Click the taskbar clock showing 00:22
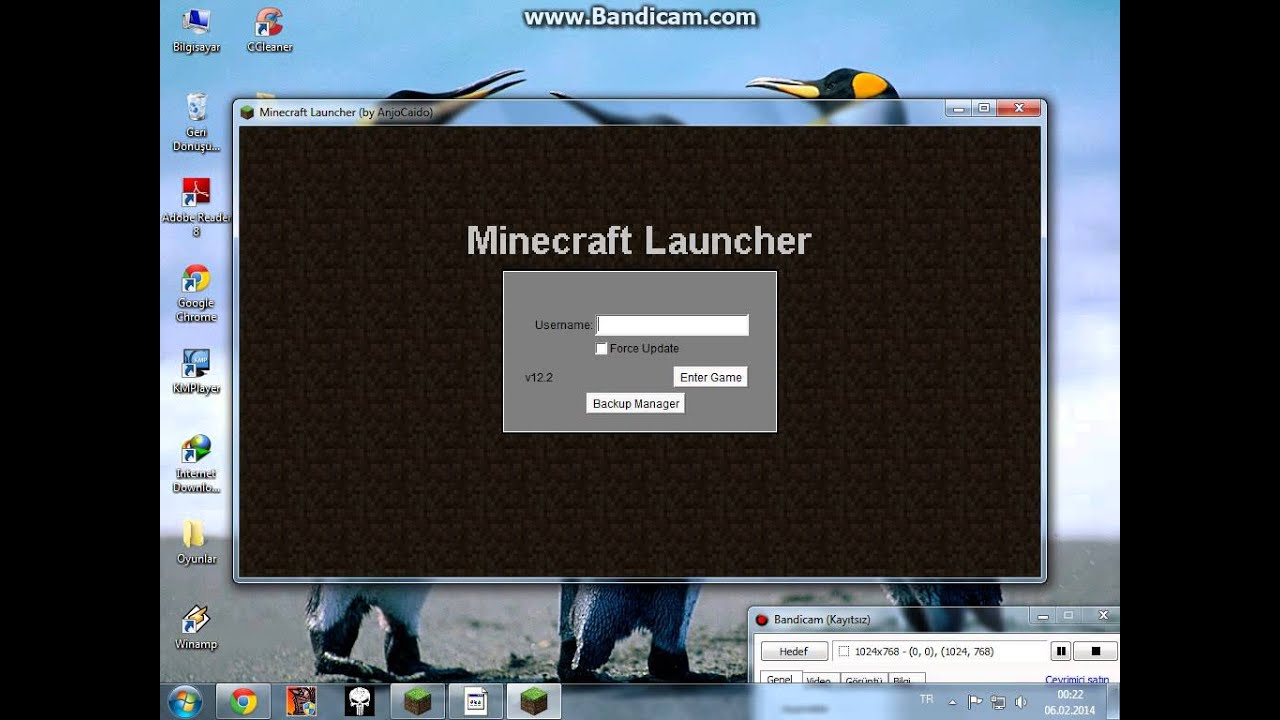1280x720 pixels. 1070,702
